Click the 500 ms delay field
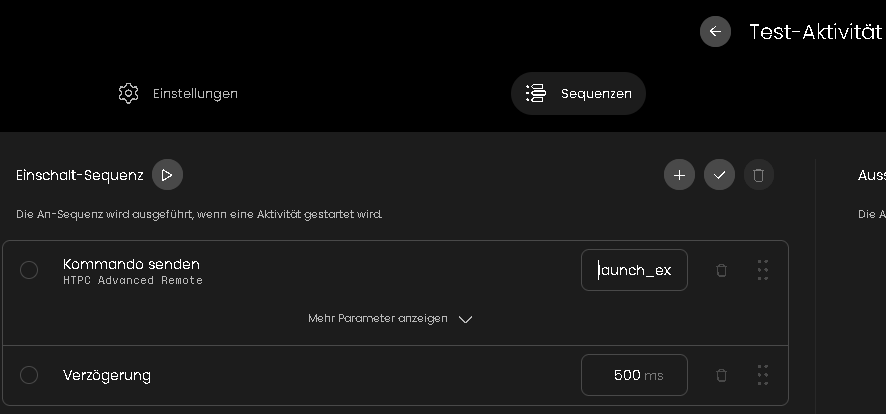Viewport: 886px width, 414px height. tap(634, 375)
